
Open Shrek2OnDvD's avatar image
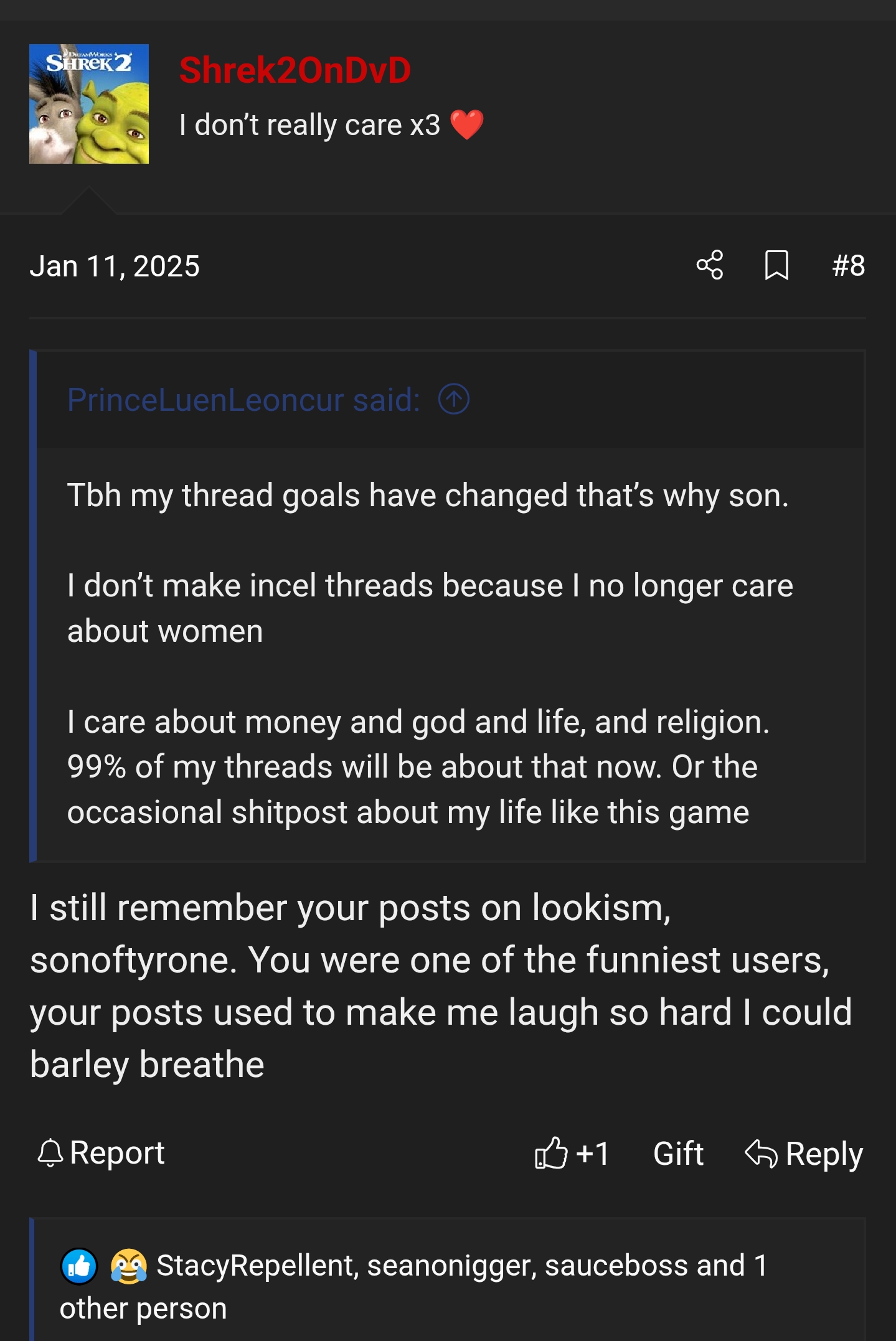pyautogui.click(x=89, y=104)
